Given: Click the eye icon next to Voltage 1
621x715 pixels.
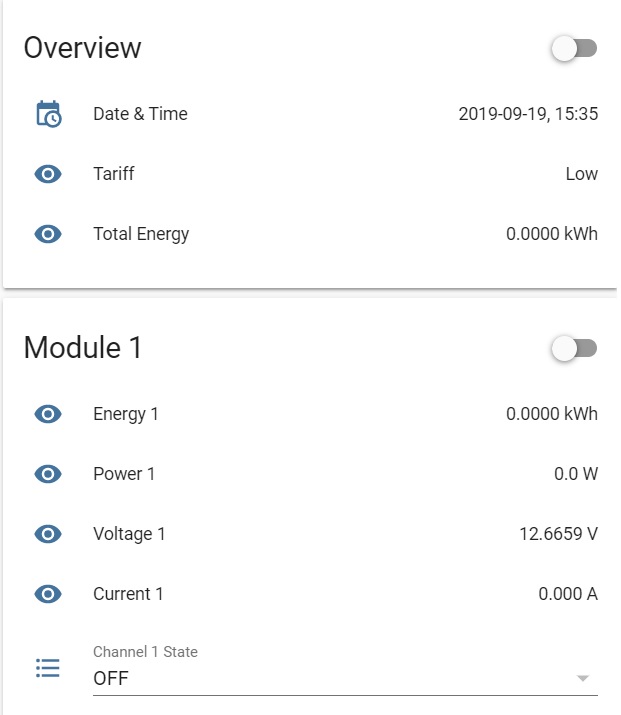Looking at the screenshot, I should (x=48, y=534).
